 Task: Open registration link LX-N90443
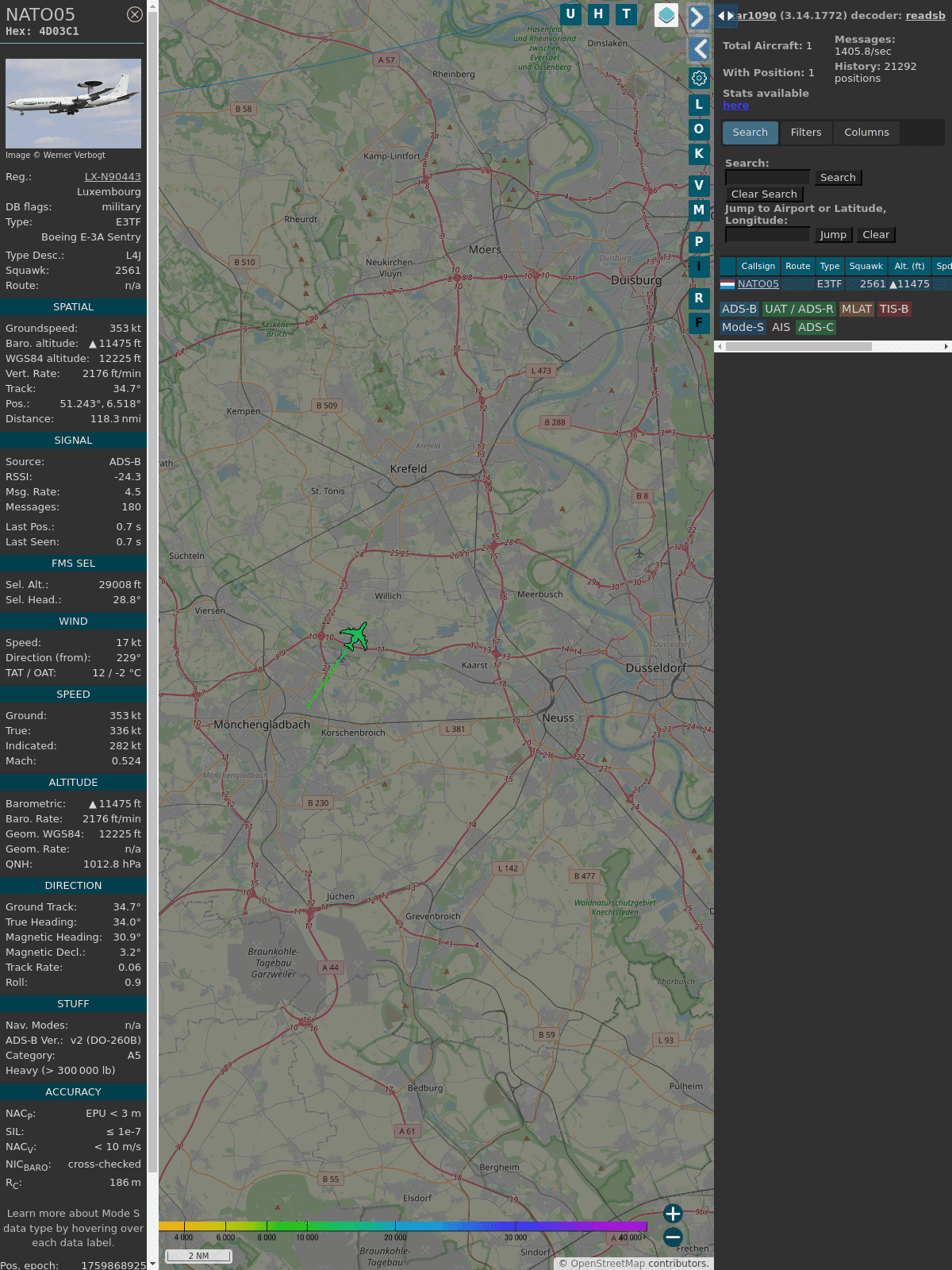click(113, 177)
